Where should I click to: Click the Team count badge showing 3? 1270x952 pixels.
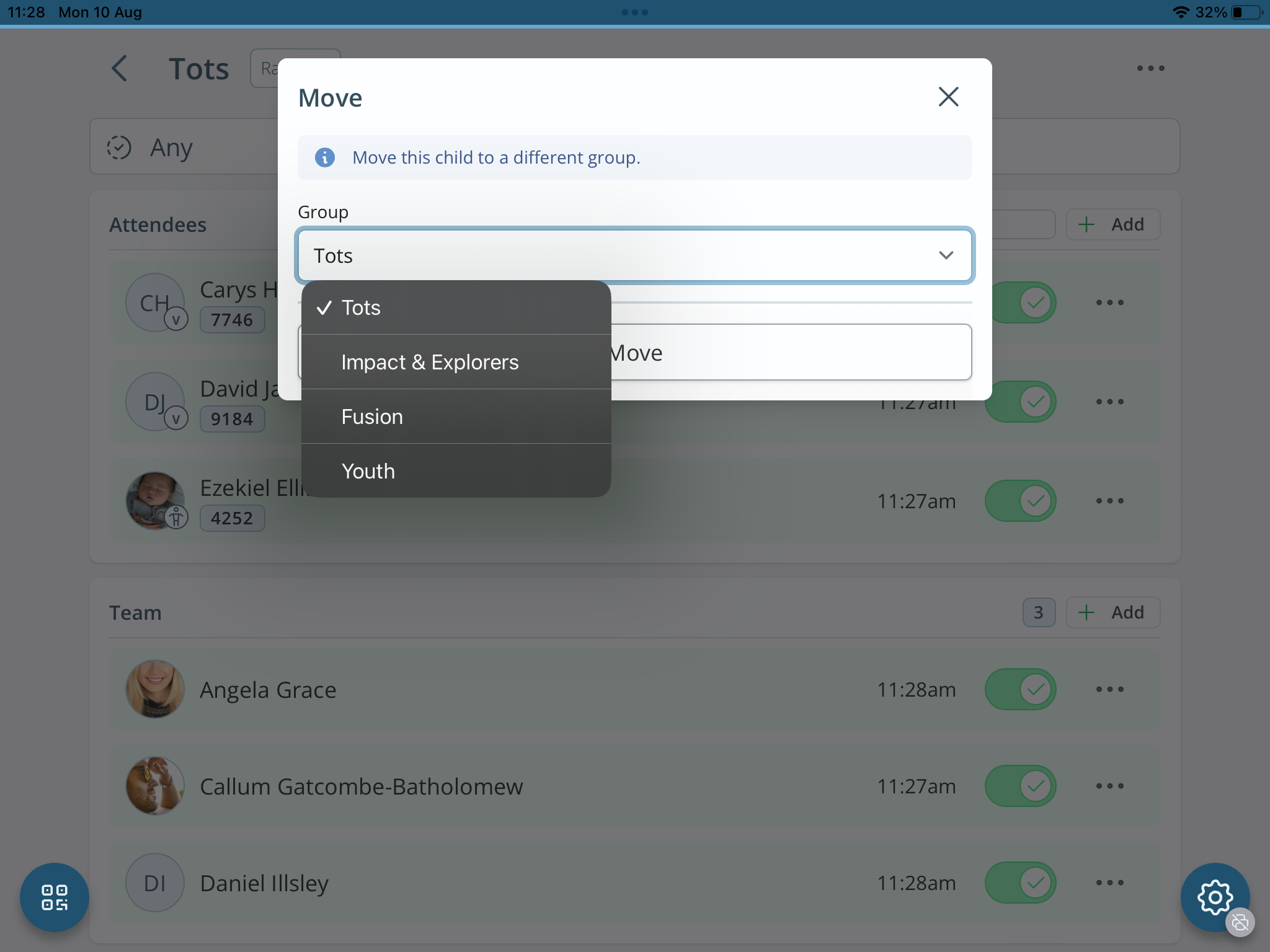1039,612
